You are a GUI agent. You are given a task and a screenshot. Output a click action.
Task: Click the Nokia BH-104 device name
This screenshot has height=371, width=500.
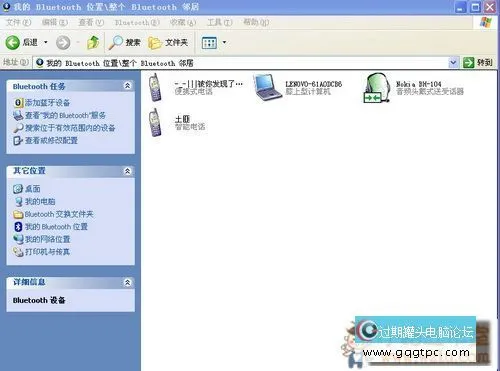(419, 84)
